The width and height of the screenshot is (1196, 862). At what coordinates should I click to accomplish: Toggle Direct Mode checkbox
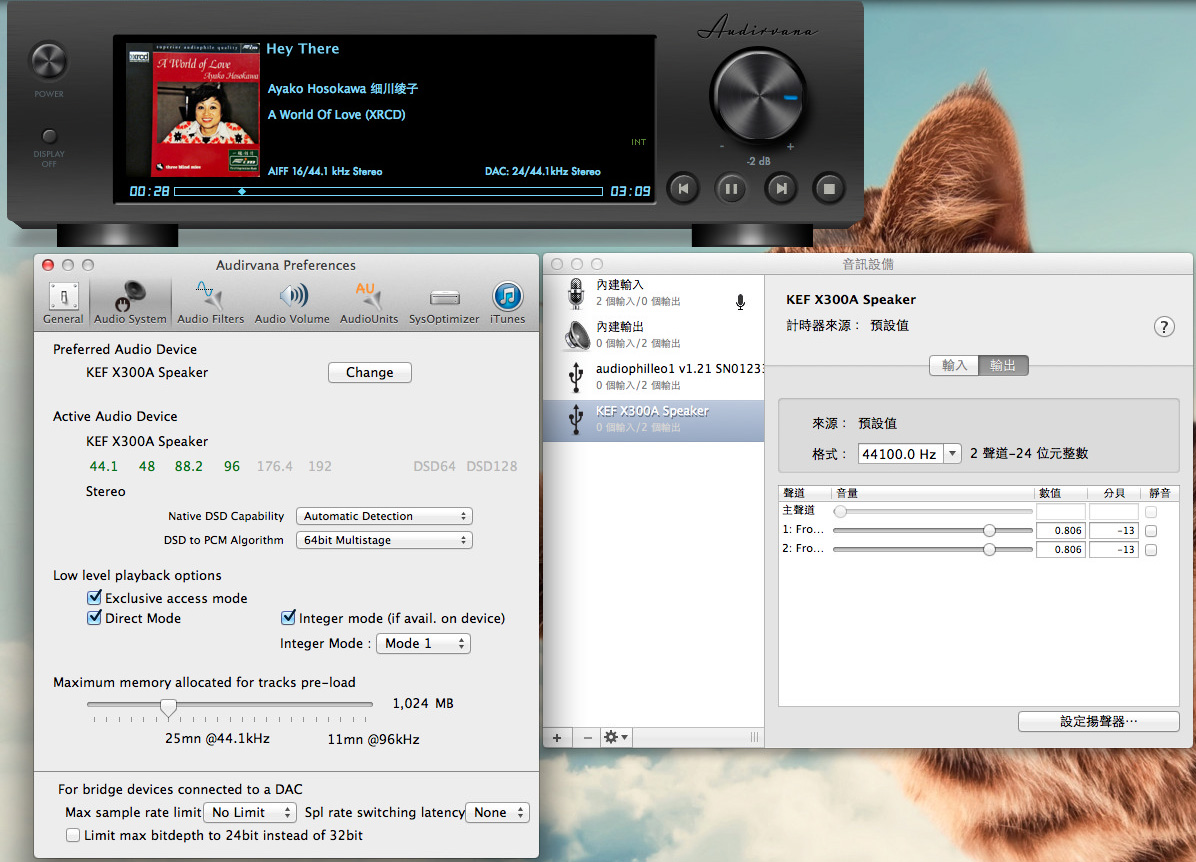pyautogui.click(x=95, y=617)
